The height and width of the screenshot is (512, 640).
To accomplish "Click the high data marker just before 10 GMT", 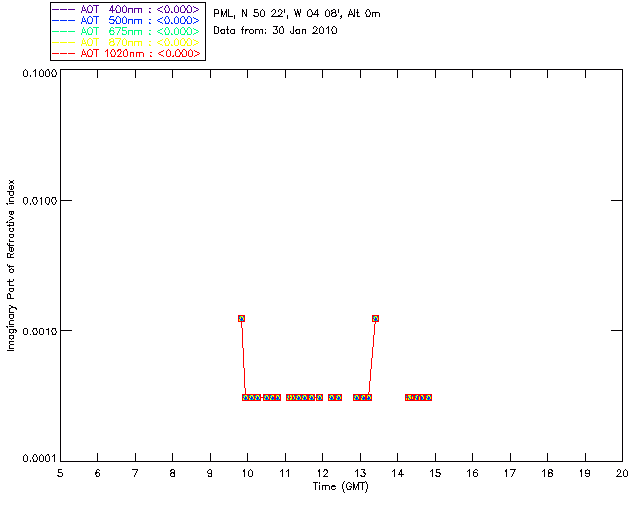I will click(241, 318).
